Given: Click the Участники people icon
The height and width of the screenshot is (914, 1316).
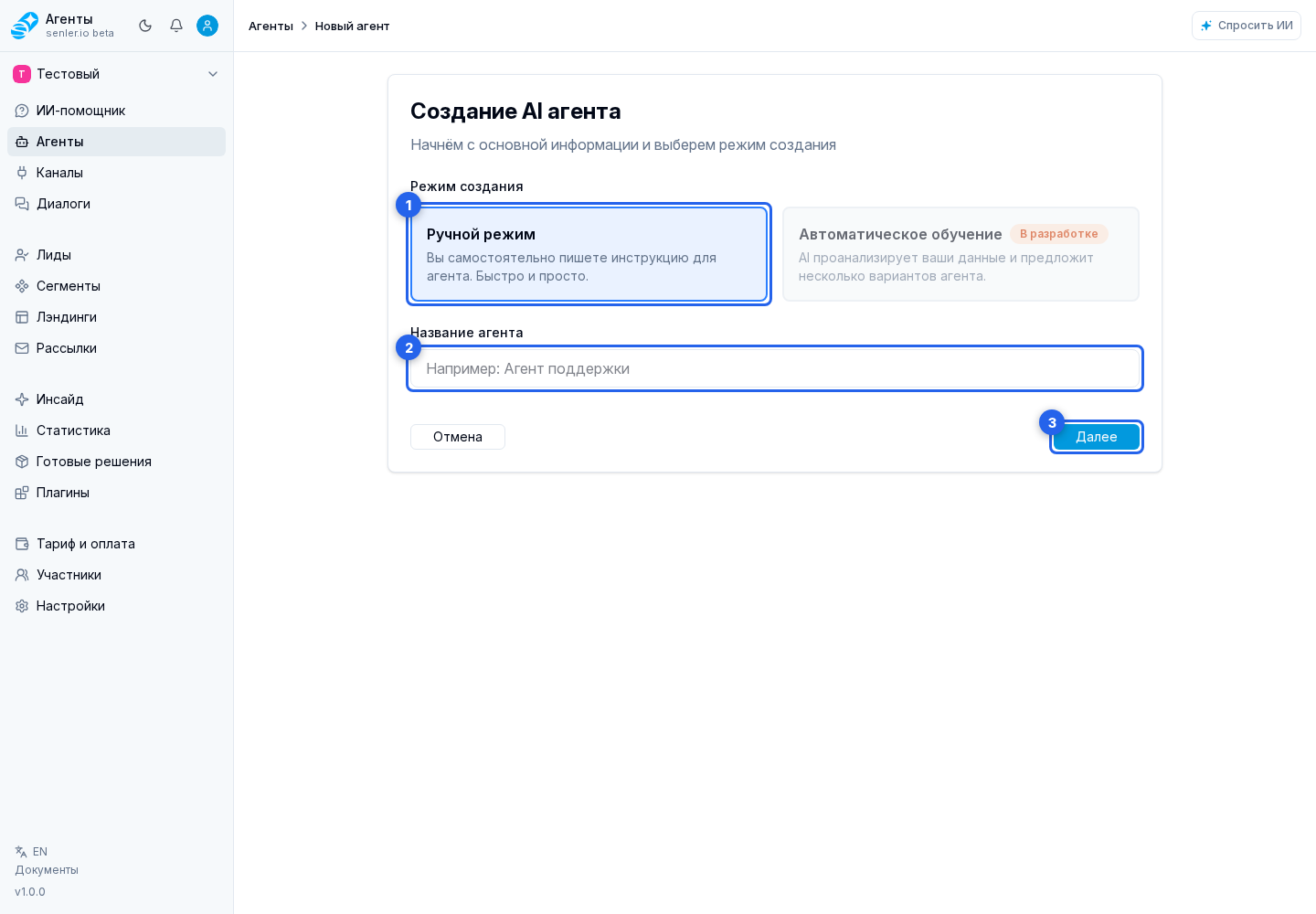Looking at the screenshot, I should (22, 575).
